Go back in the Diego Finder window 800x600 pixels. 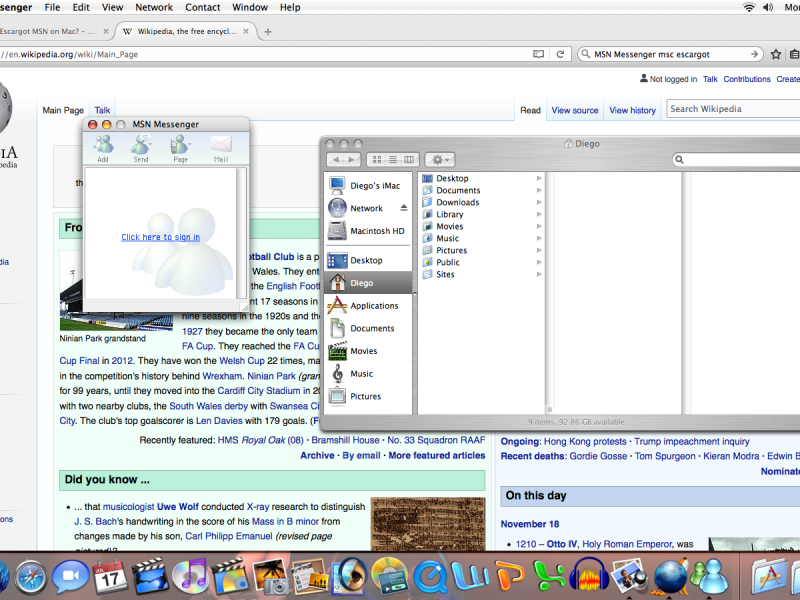point(335,160)
